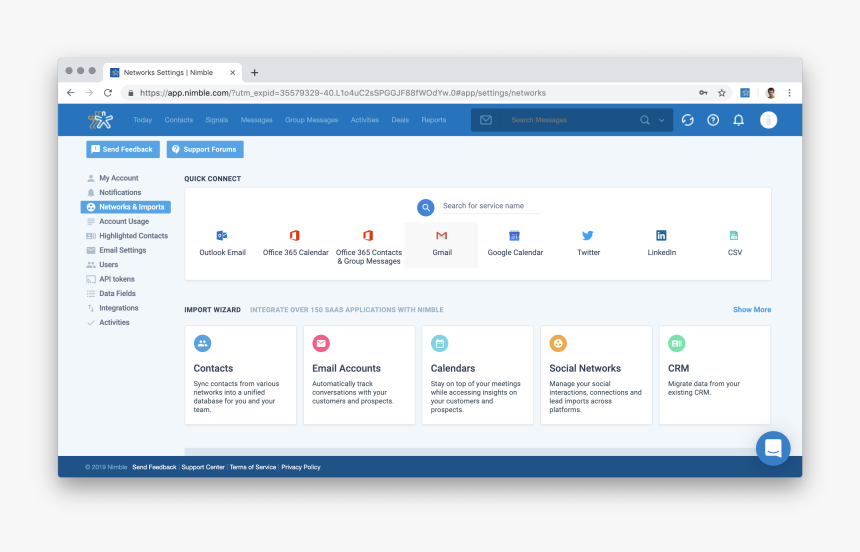This screenshot has width=860, height=552.
Task: Connect Office 365 Contacts & Group Messages
Action: 369,245
